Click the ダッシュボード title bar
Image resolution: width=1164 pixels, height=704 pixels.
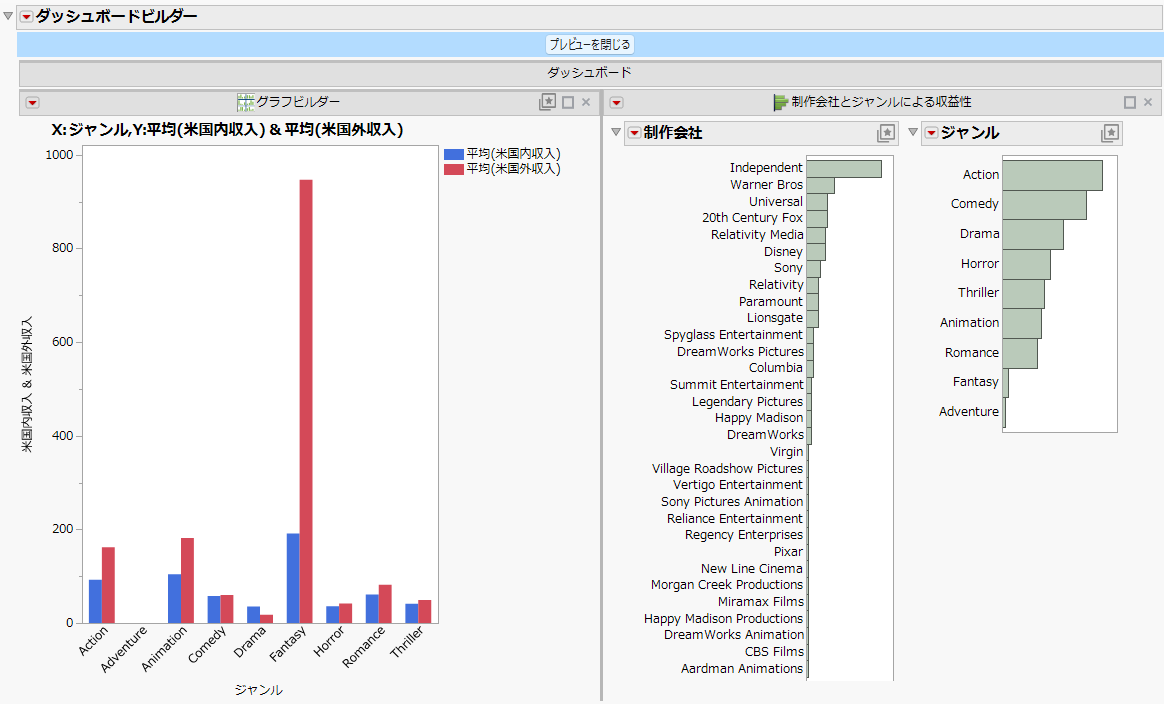[589, 73]
